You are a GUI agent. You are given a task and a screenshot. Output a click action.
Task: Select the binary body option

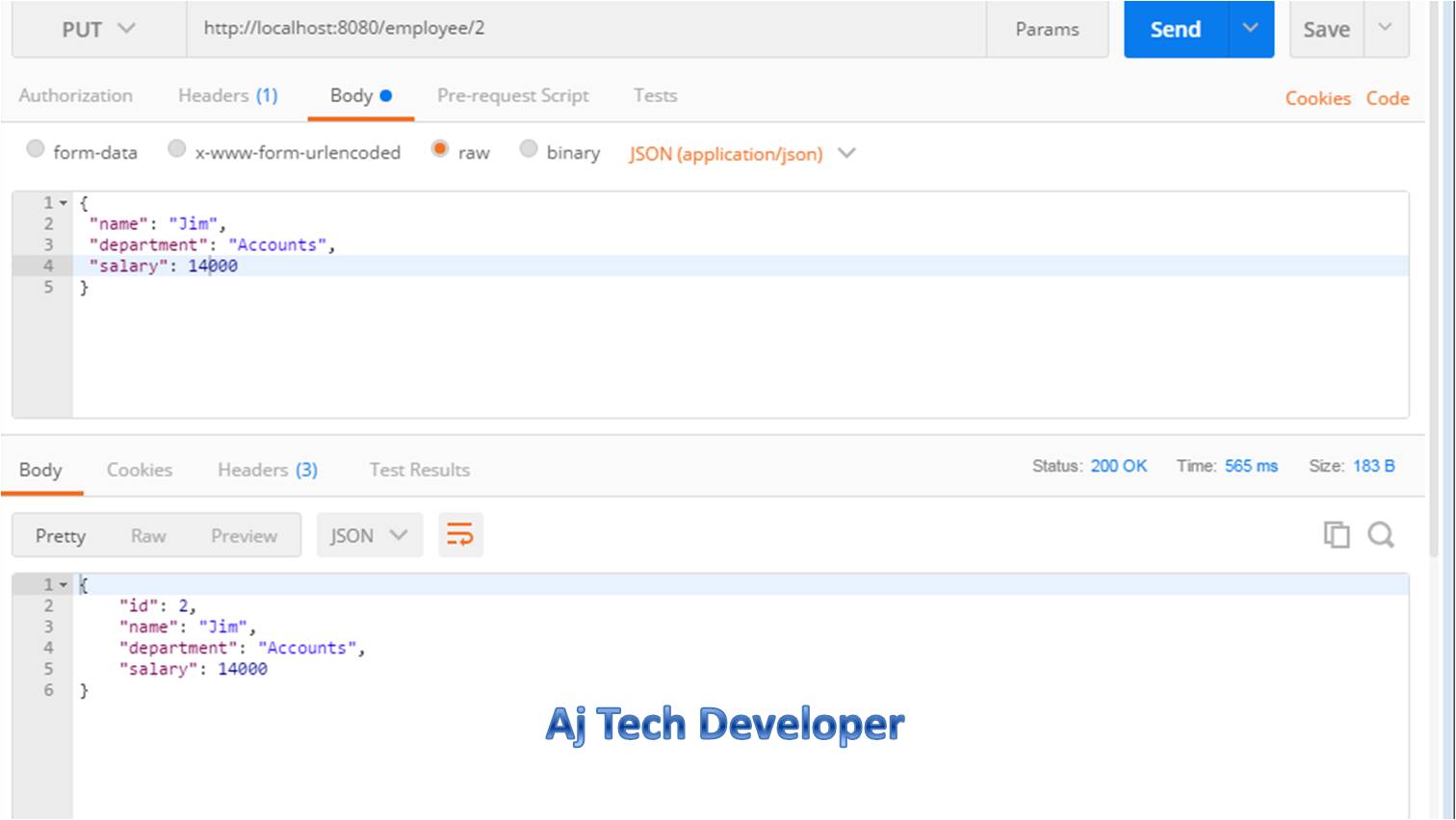tap(529, 149)
